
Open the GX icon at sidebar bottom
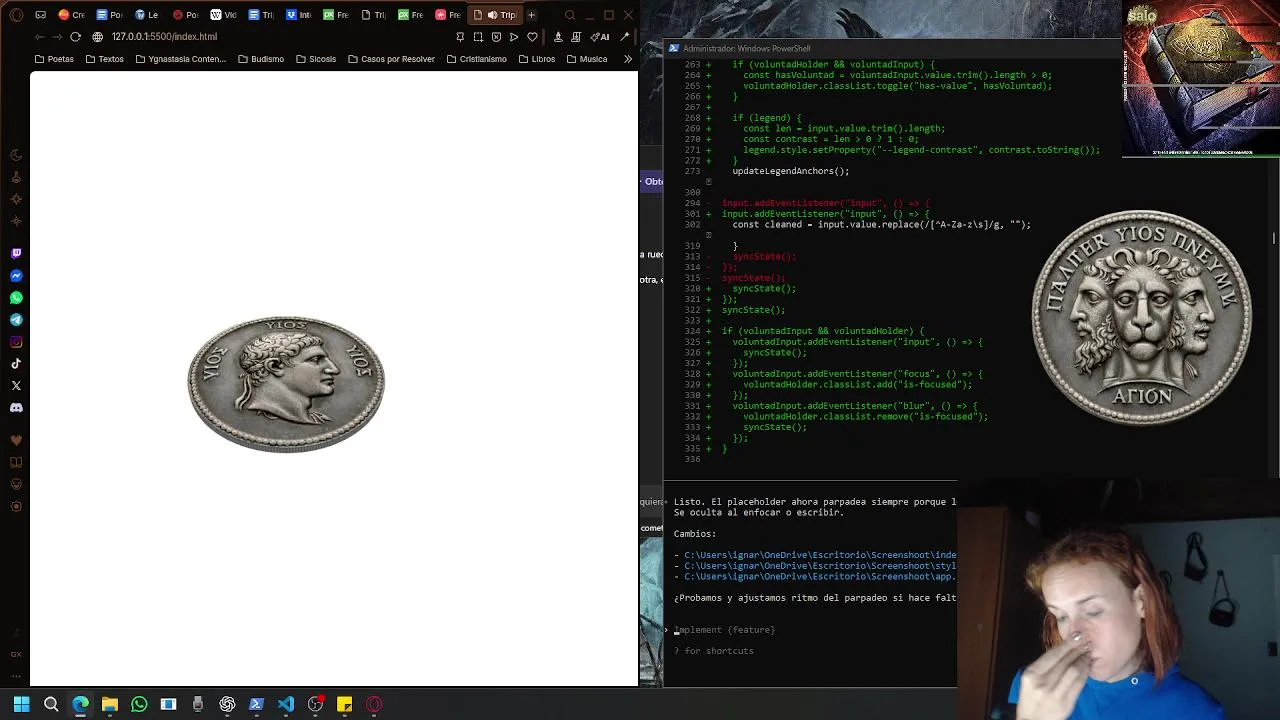[x=16, y=654]
